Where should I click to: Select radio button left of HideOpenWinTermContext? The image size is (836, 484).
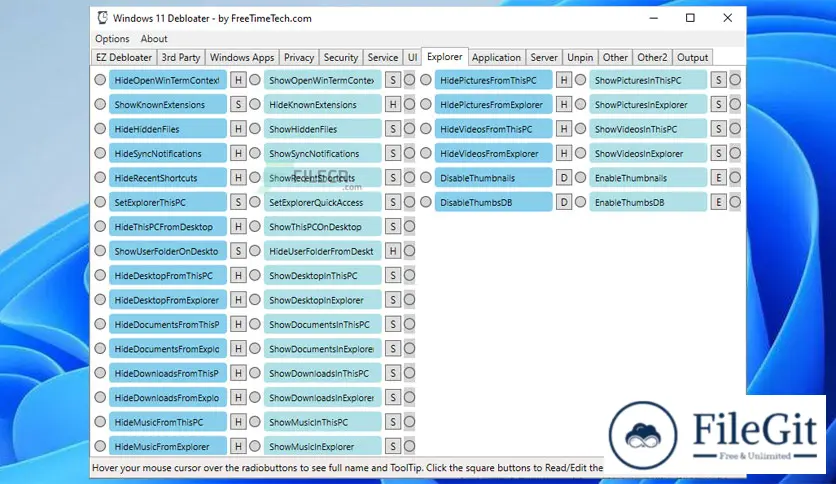(100, 80)
